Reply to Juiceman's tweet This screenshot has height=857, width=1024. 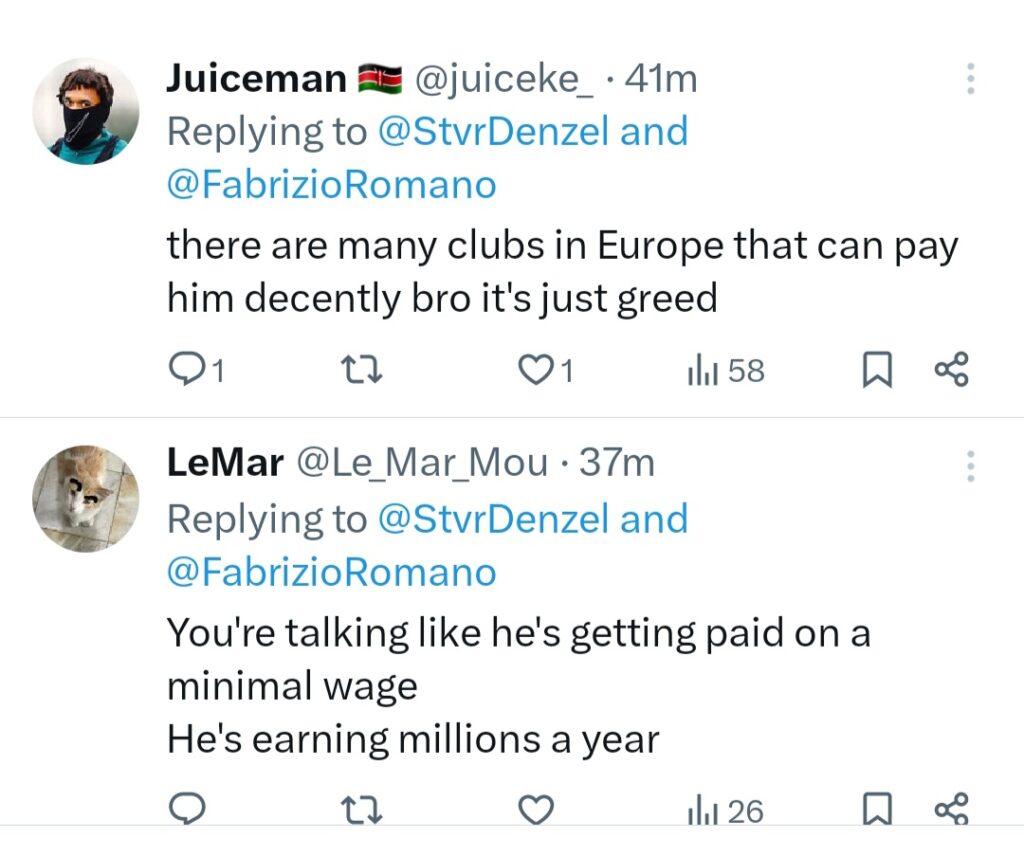pyautogui.click(x=185, y=371)
